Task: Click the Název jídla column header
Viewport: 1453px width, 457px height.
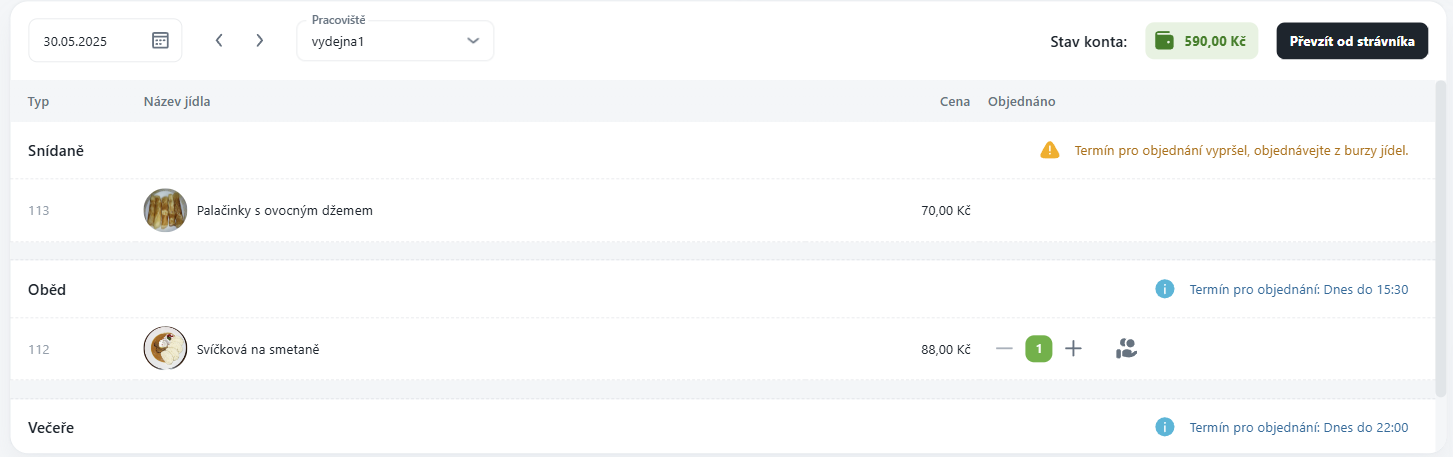Action: [177, 101]
